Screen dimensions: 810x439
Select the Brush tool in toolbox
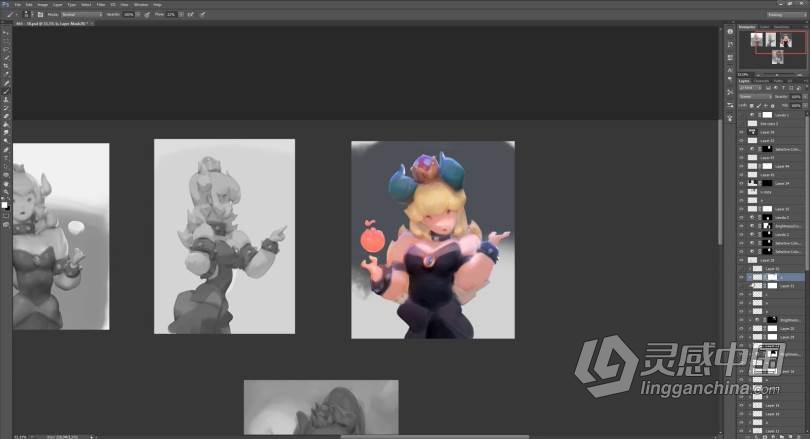click(6, 91)
